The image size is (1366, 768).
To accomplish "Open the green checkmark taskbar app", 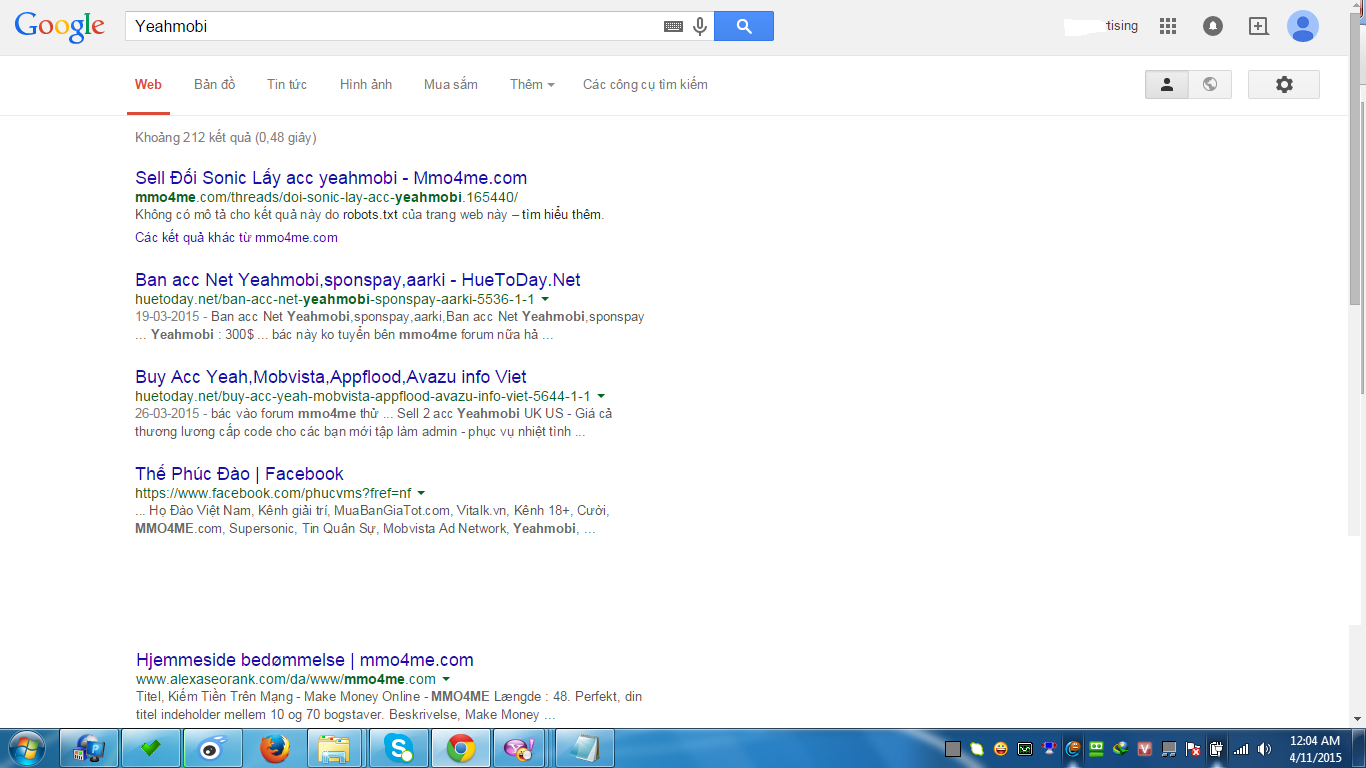I will click(151, 748).
